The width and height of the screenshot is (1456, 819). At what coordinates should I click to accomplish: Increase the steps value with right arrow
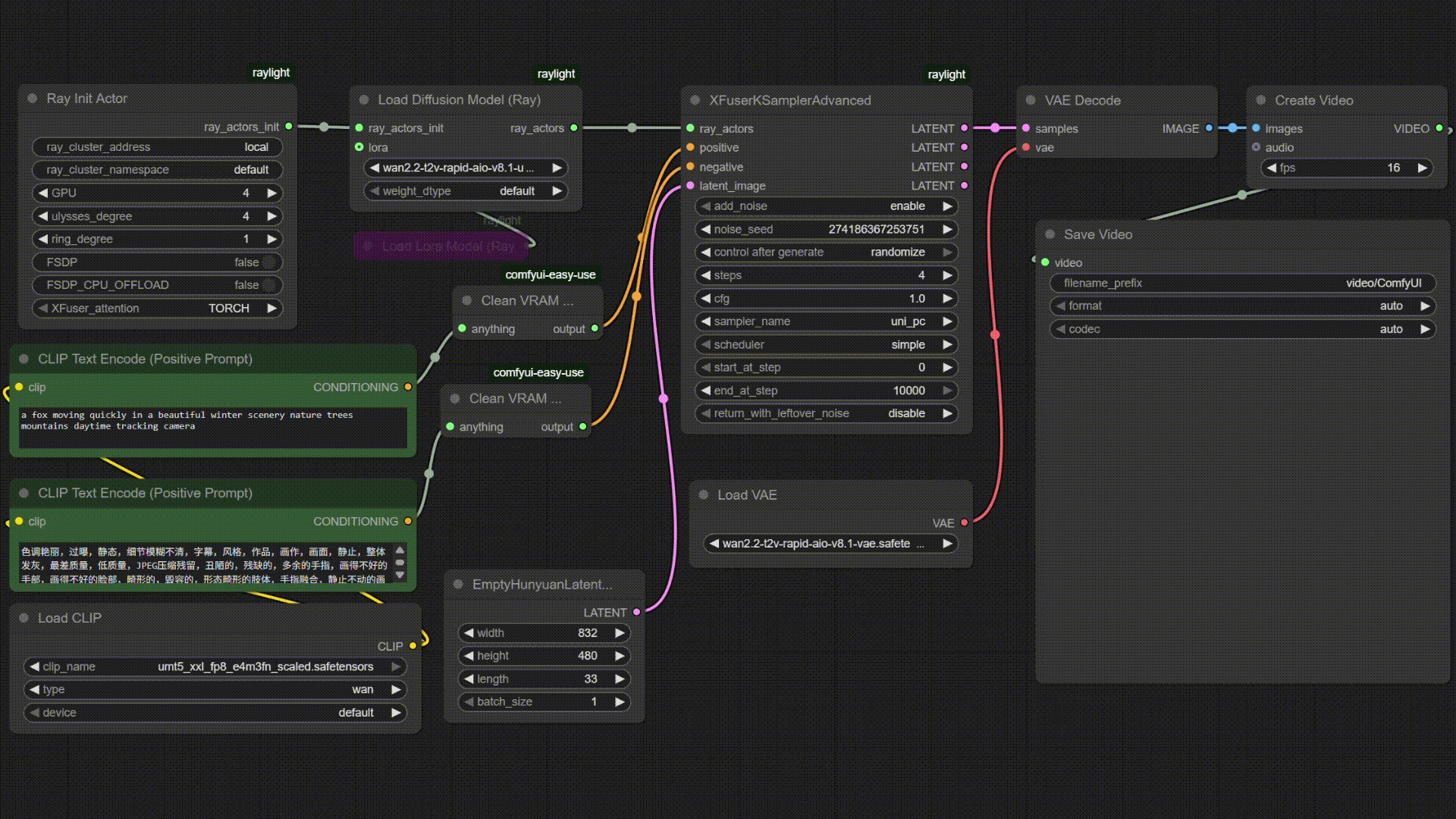[x=947, y=275]
